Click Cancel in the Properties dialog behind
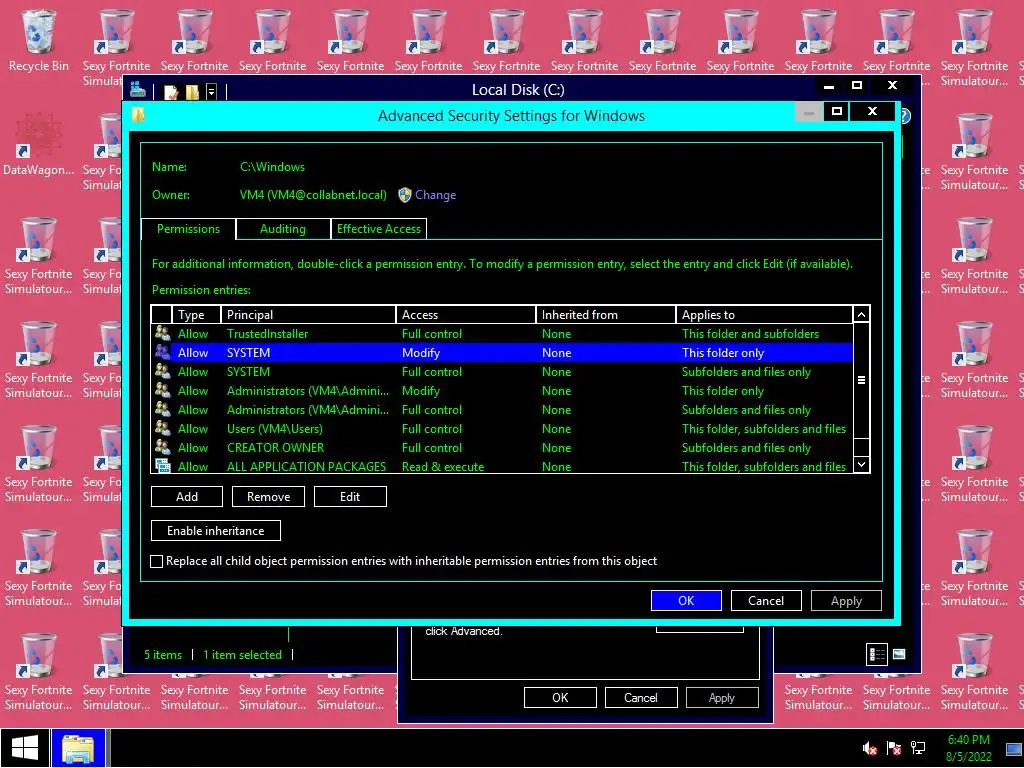 (x=641, y=697)
